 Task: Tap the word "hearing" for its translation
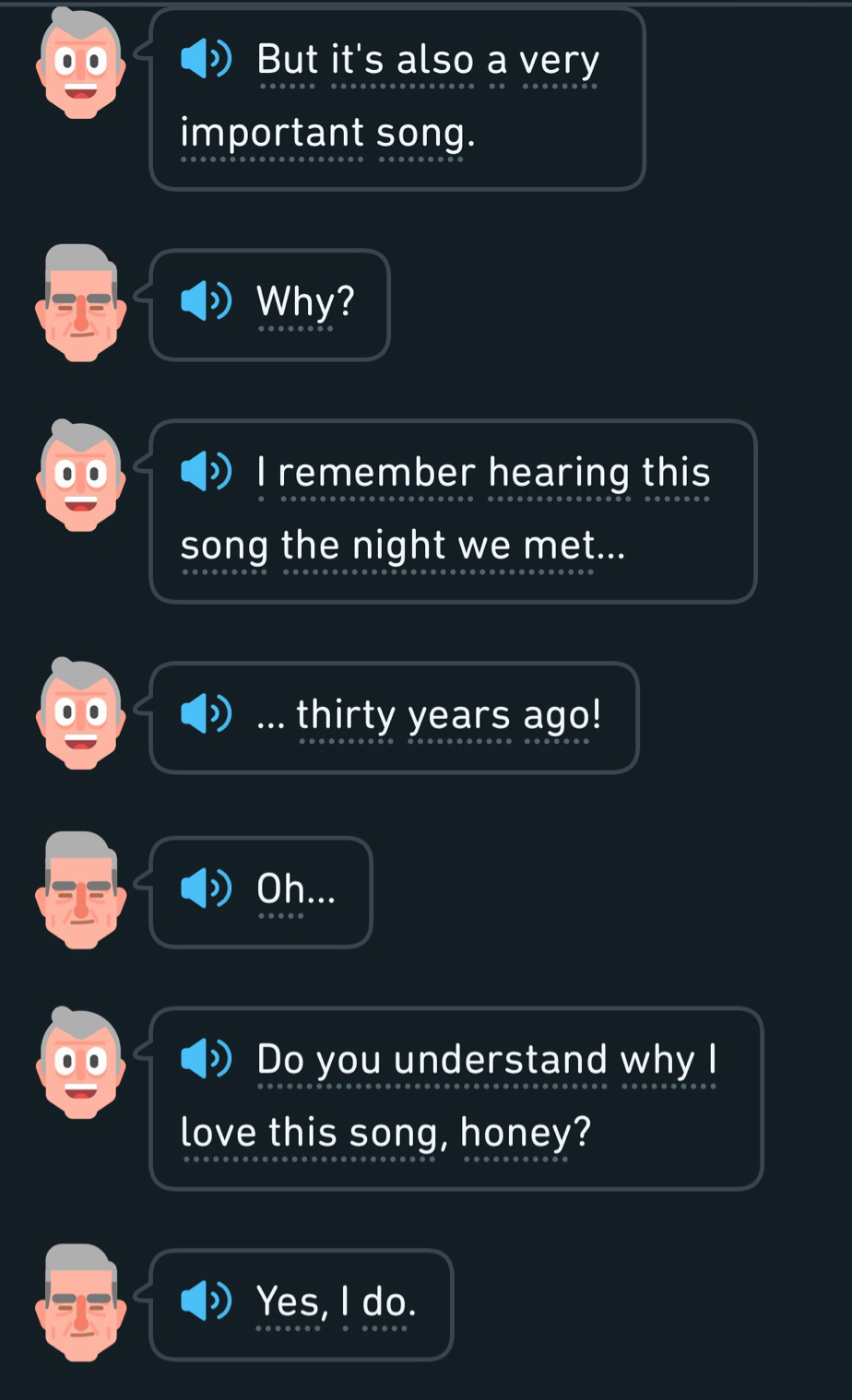click(x=559, y=473)
